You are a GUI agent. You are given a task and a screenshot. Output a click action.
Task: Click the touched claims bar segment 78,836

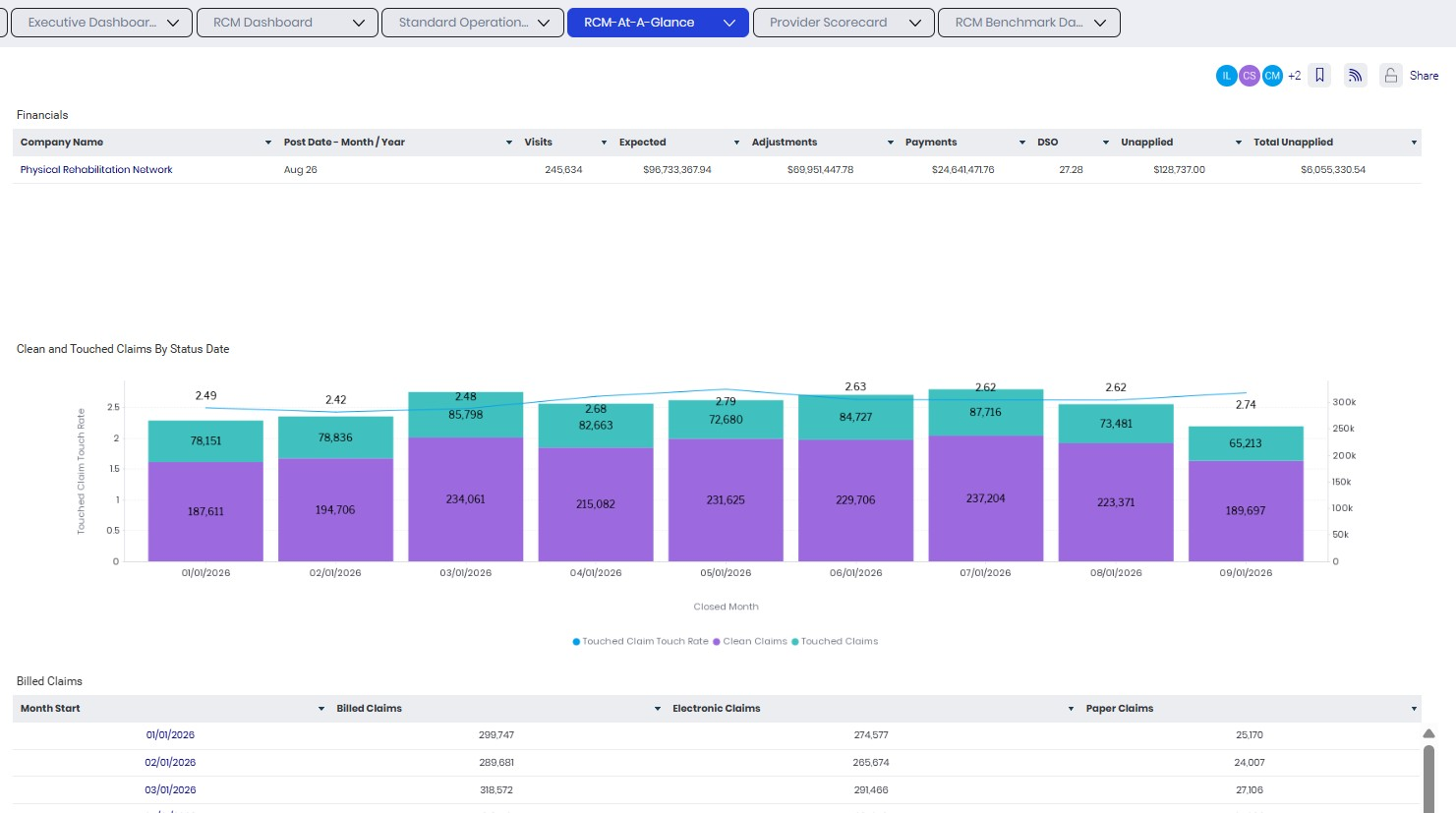[335, 437]
